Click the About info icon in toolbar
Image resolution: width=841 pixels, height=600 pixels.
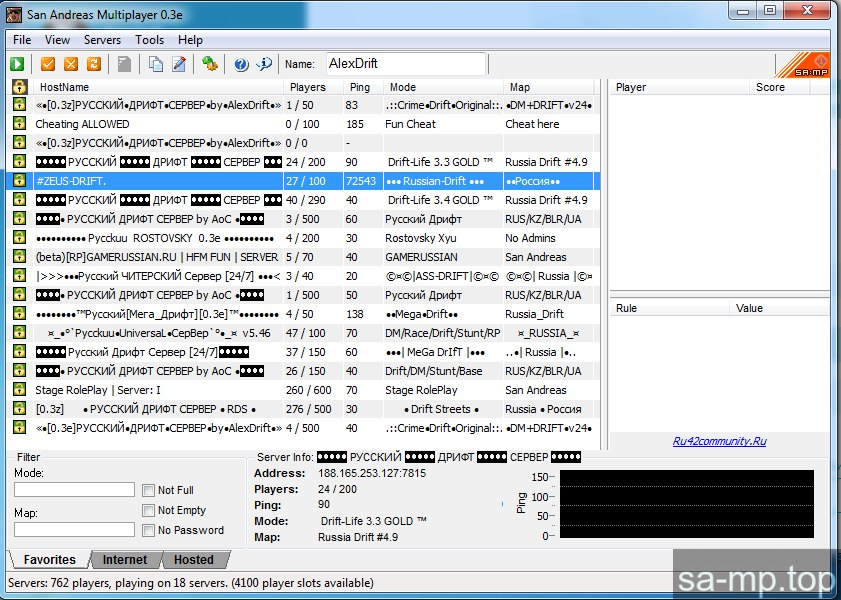coord(264,64)
